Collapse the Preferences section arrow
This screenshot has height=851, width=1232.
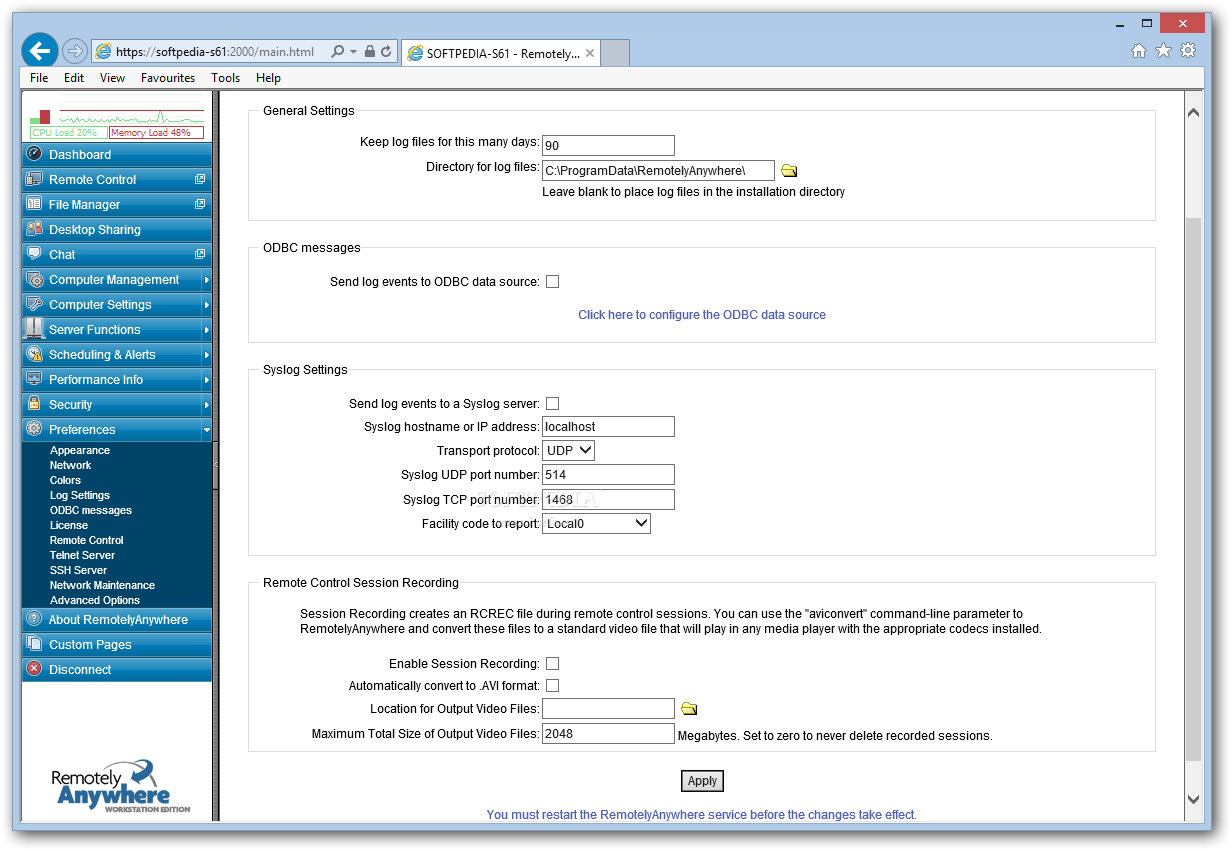206,430
